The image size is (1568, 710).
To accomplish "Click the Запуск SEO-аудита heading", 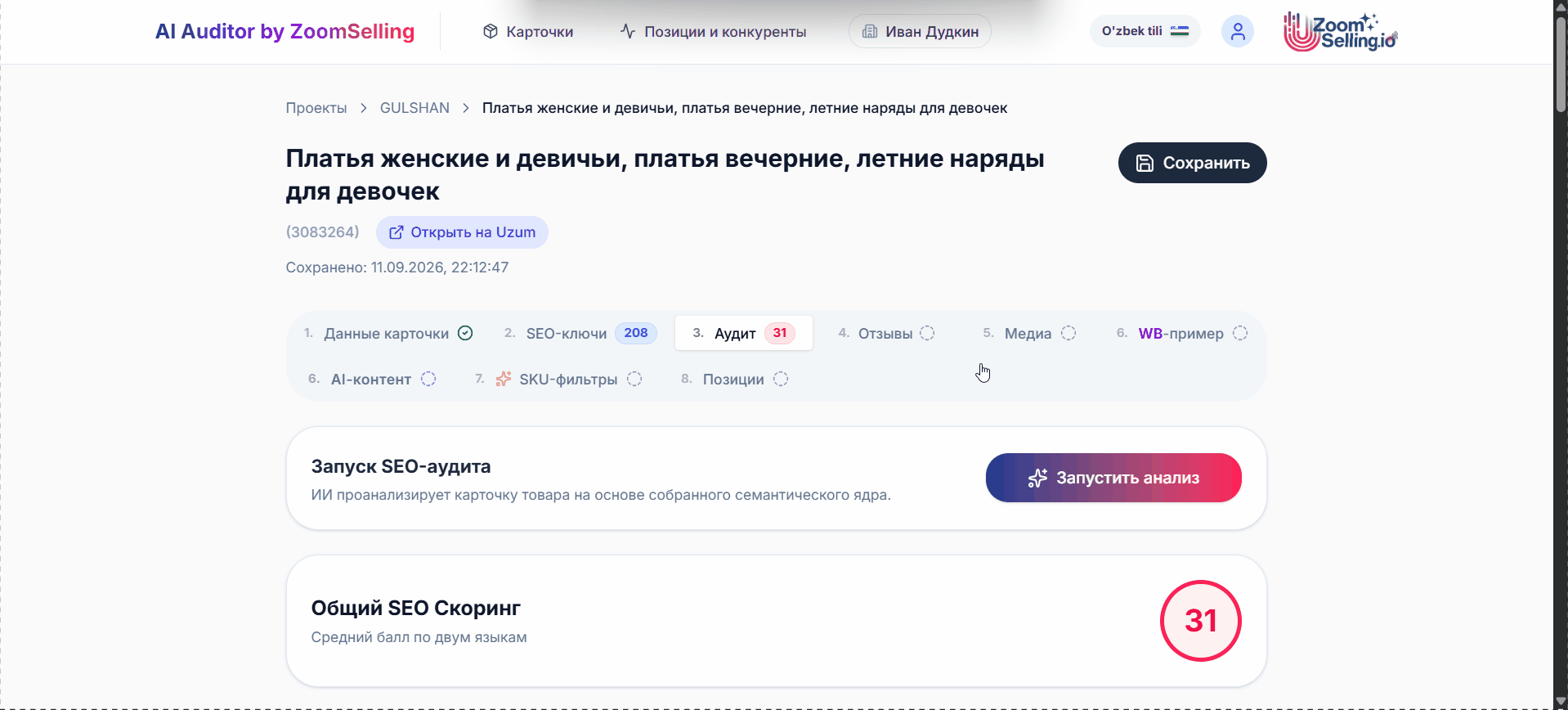I will pyautogui.click(x=401, y=466).
